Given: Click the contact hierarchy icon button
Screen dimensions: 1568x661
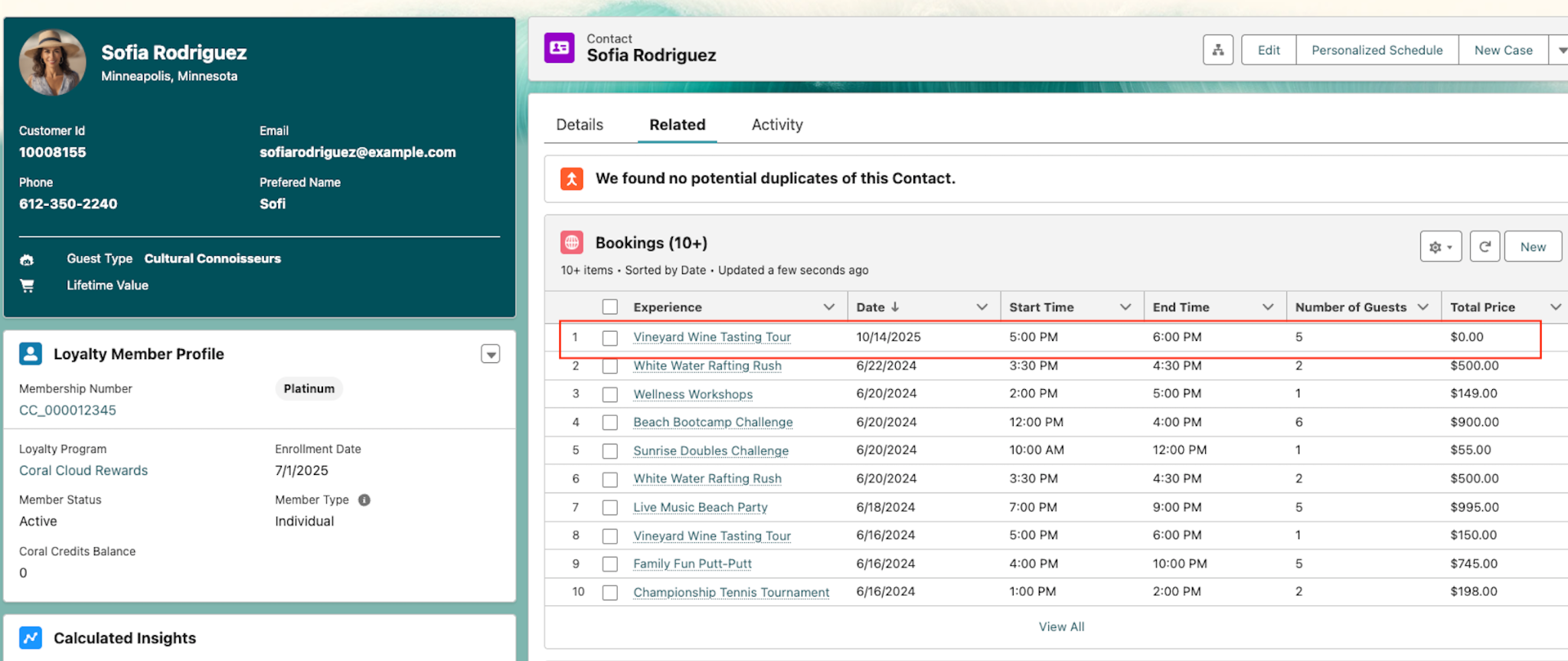Looking at the screenshot, I should 1217,51.
